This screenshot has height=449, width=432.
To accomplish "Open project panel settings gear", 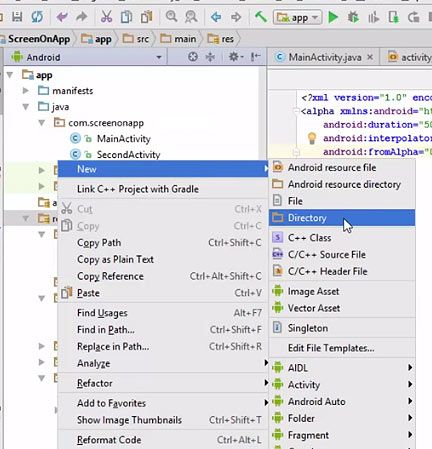I will click(x=236, y=57).
